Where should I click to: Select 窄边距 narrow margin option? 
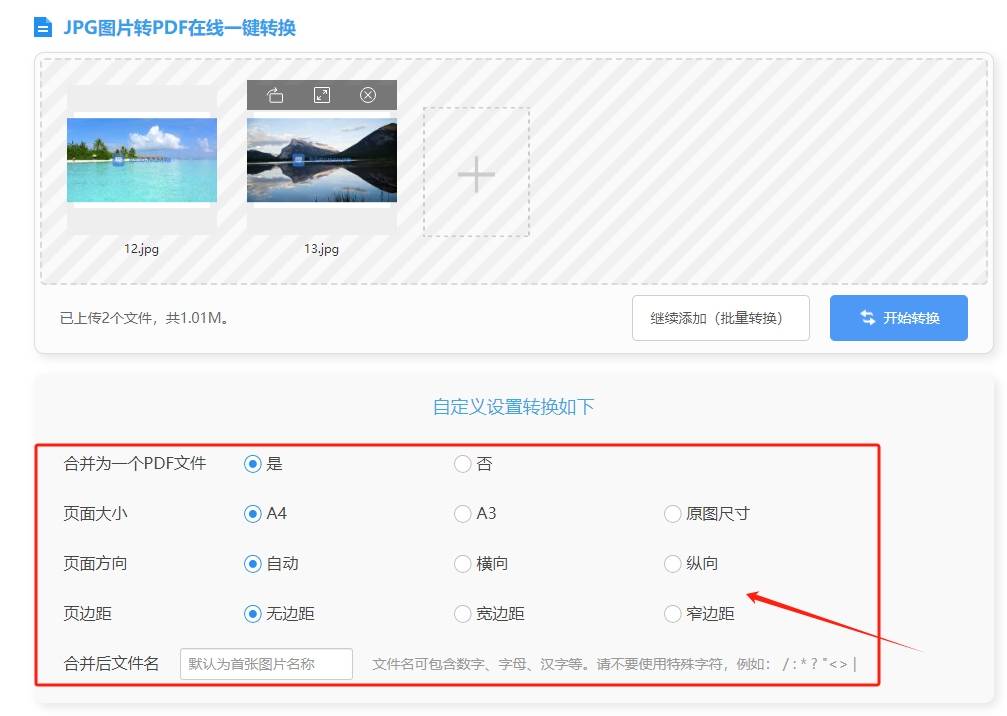(672, 614)
